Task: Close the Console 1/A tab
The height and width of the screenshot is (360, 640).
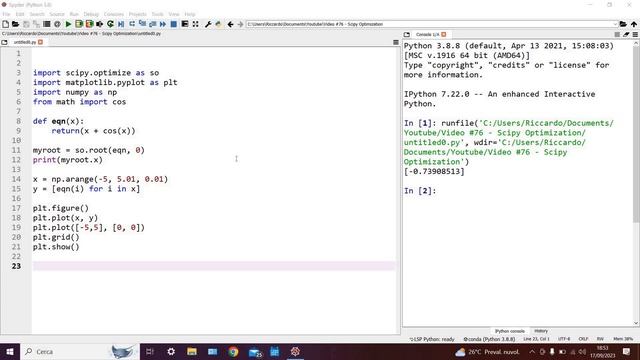Action: 444,35
